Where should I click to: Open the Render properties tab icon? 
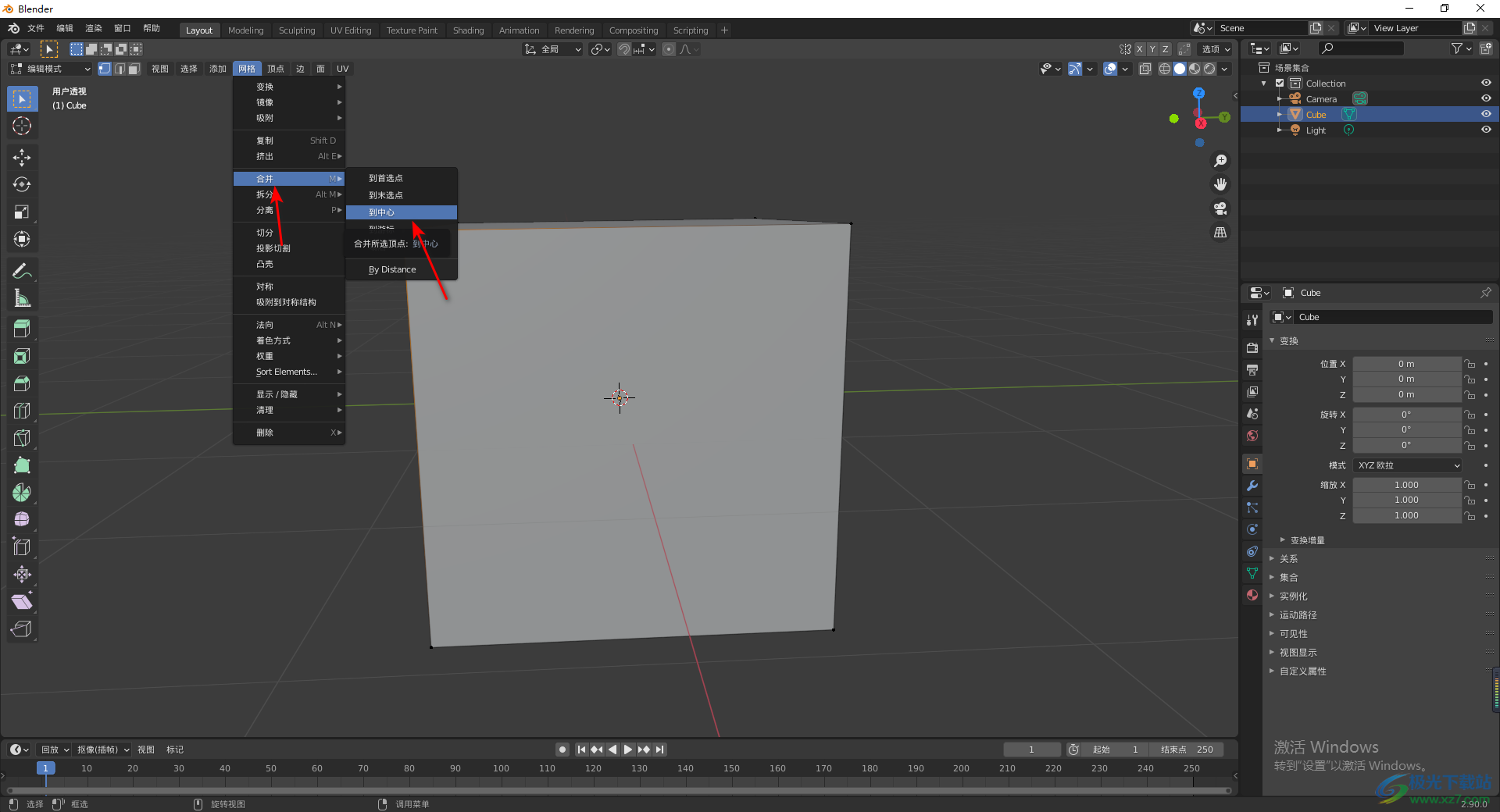(1252, 347)
